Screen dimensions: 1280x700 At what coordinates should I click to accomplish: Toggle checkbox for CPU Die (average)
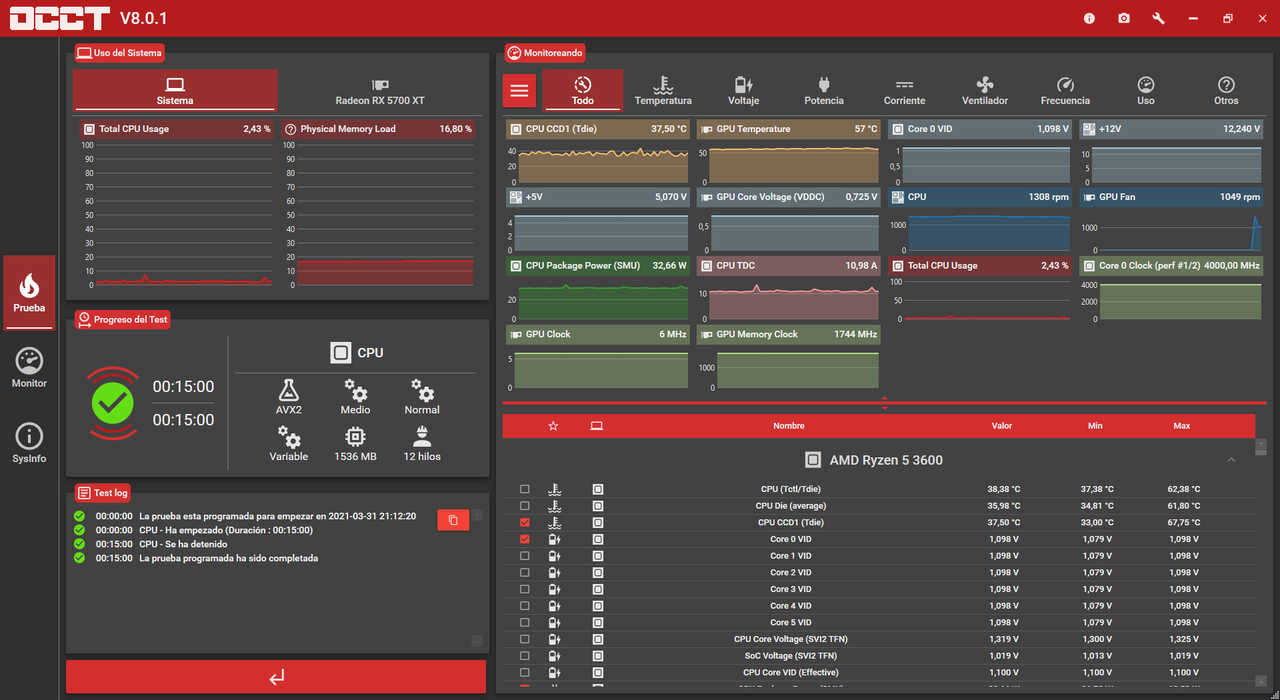(x=525, y=506)
